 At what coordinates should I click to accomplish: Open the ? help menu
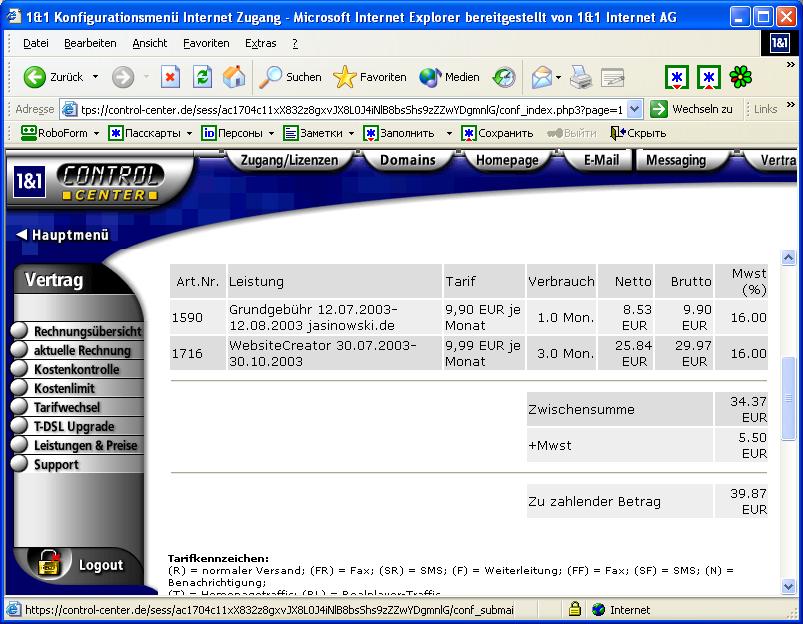click(295, 44)
